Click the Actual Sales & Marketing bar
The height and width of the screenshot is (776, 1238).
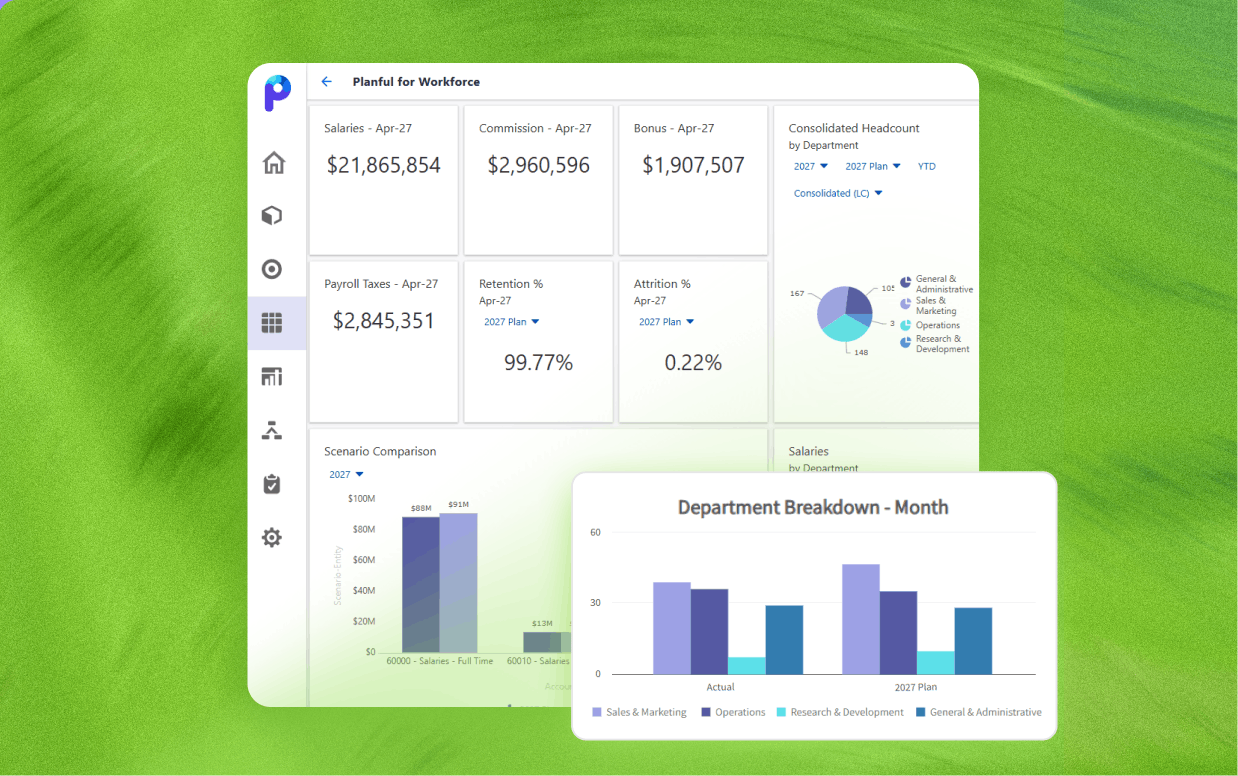[x=672, y=628]
